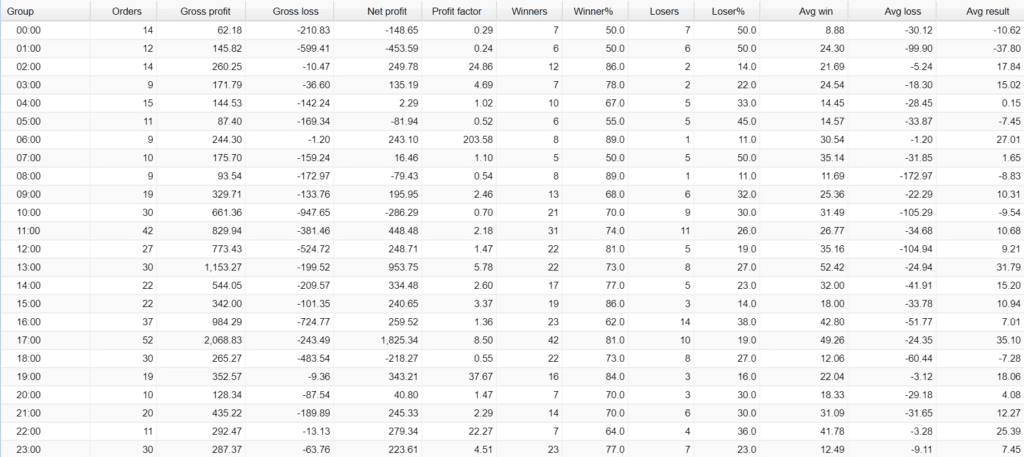Select the 03:00 group row
Screen dimensions: 1024x457
pyautogui.click(x=512, y=85)
